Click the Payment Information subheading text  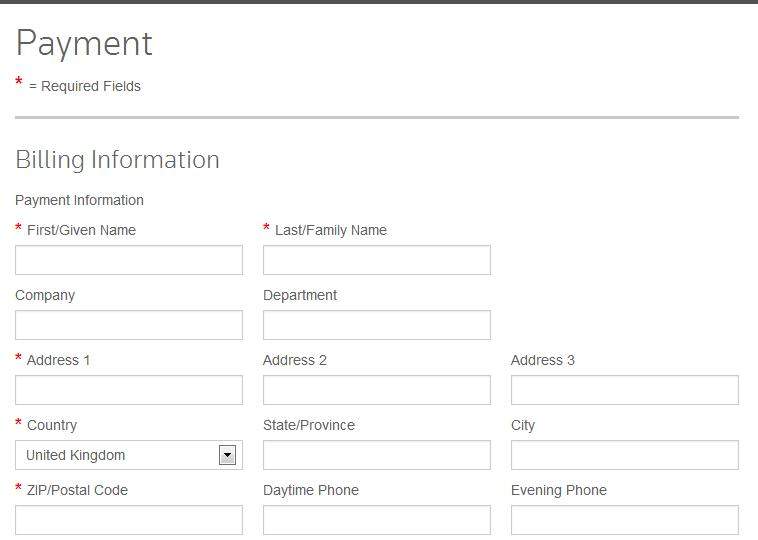click(x=79, y=200)
